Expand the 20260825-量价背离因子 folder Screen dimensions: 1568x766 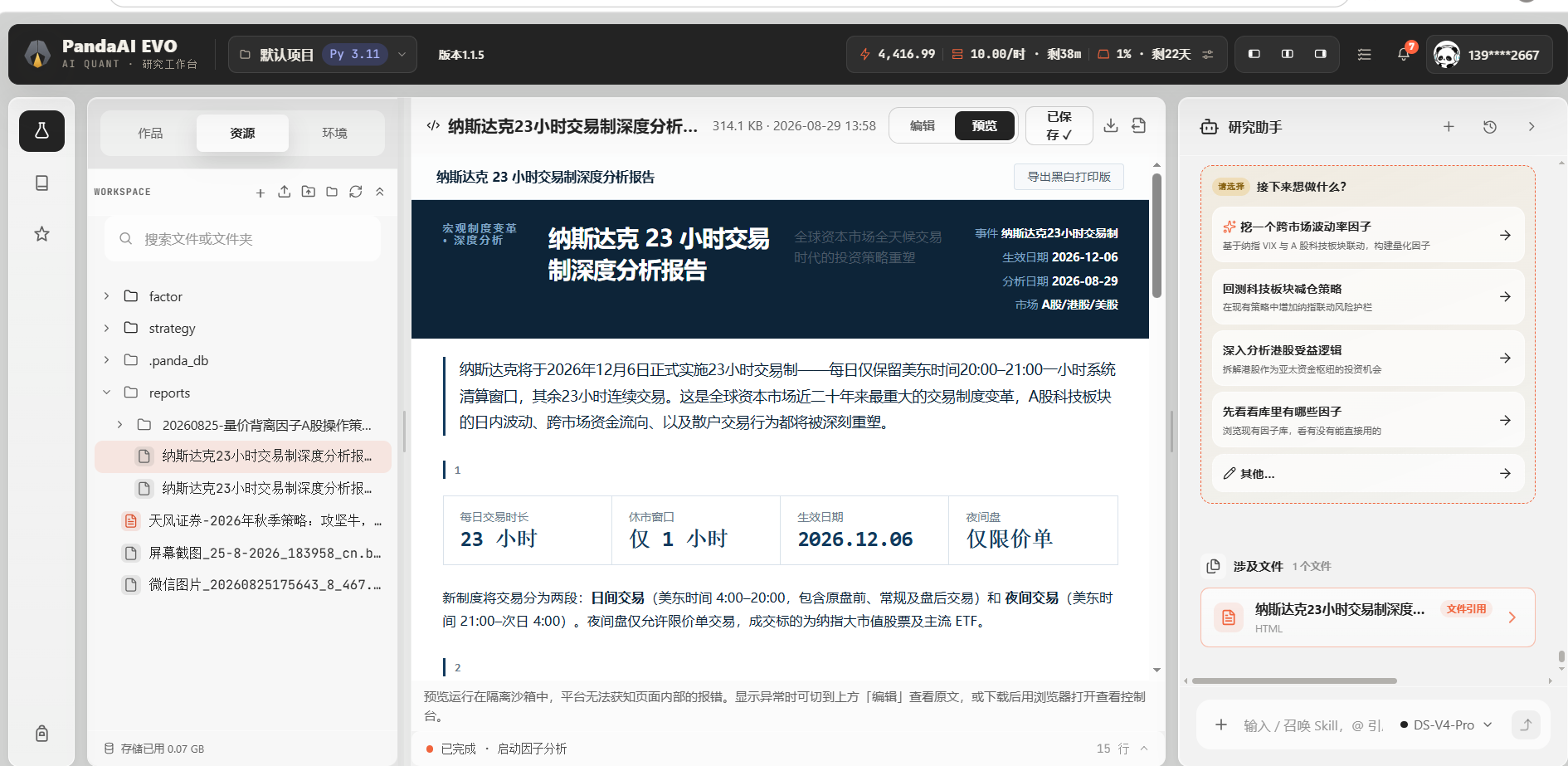pos(119,425)
